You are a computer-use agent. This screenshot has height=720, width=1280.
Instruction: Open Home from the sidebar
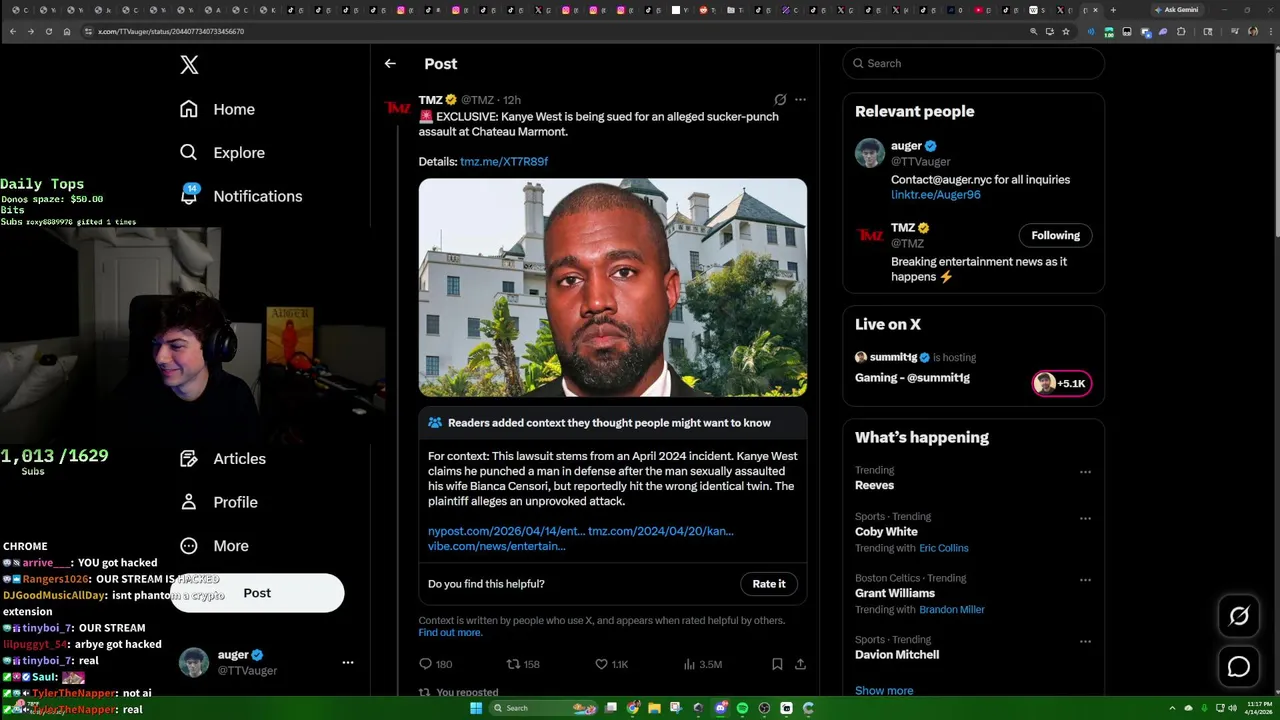217,109
